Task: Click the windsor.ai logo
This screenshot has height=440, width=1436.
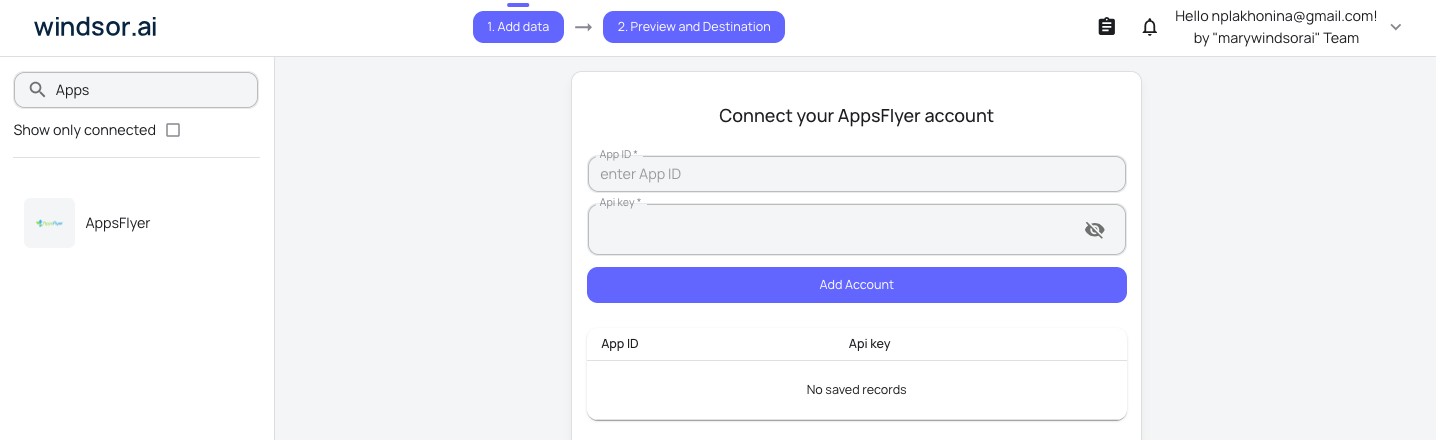Action: click(95, 27)
